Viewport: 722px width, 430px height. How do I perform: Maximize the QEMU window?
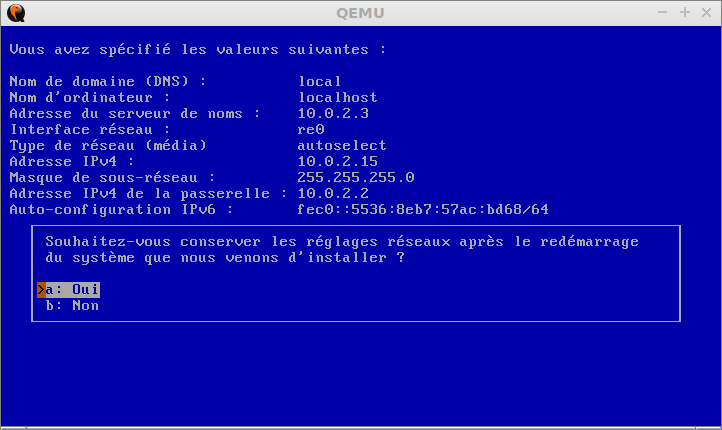click(x=685, y=12)
